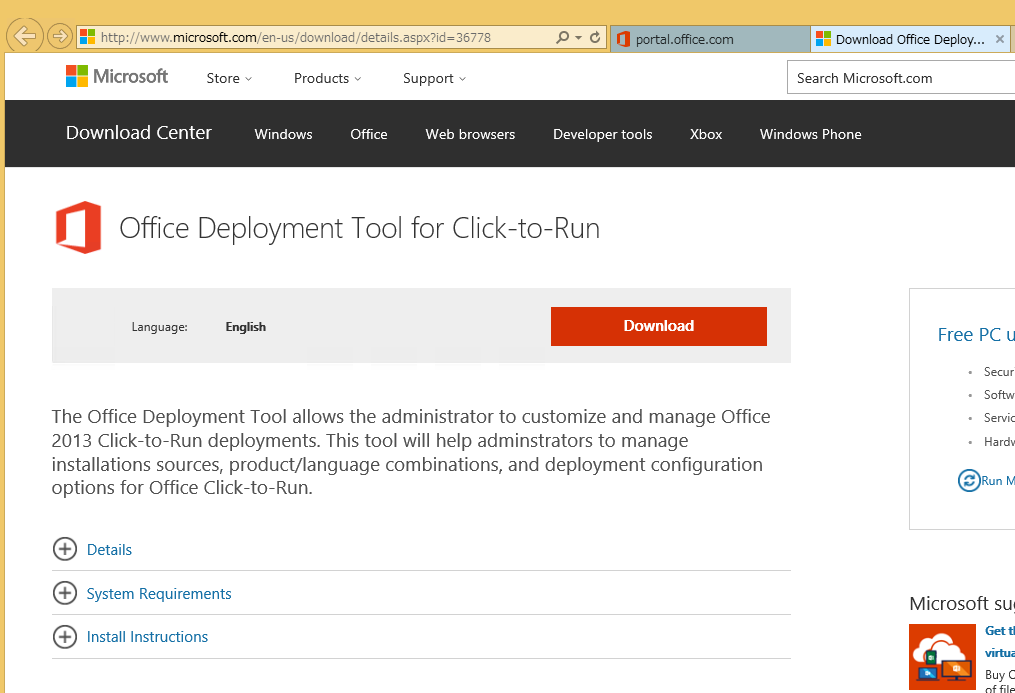Open the Windows downloads menu item
Viewport: 1015px width, 693px height.
pyautogui.click(x=284, y=134)
